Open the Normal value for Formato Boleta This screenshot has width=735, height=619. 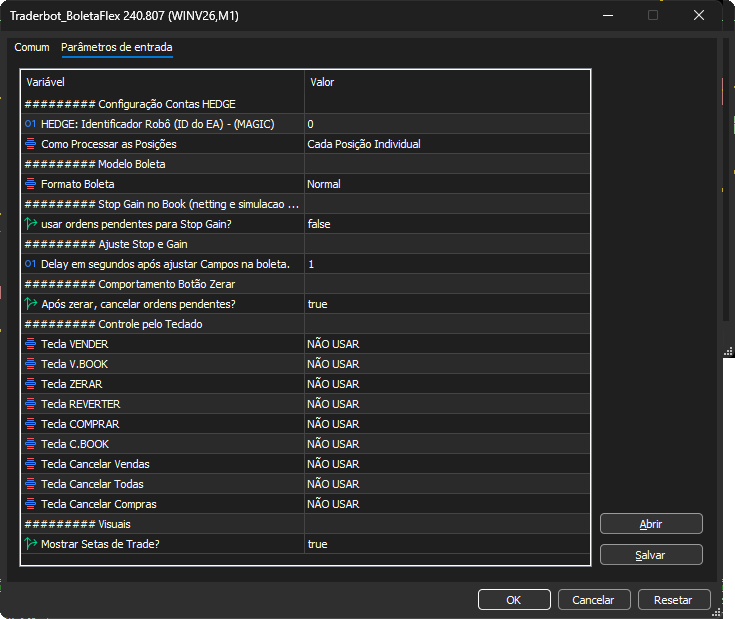447,184
